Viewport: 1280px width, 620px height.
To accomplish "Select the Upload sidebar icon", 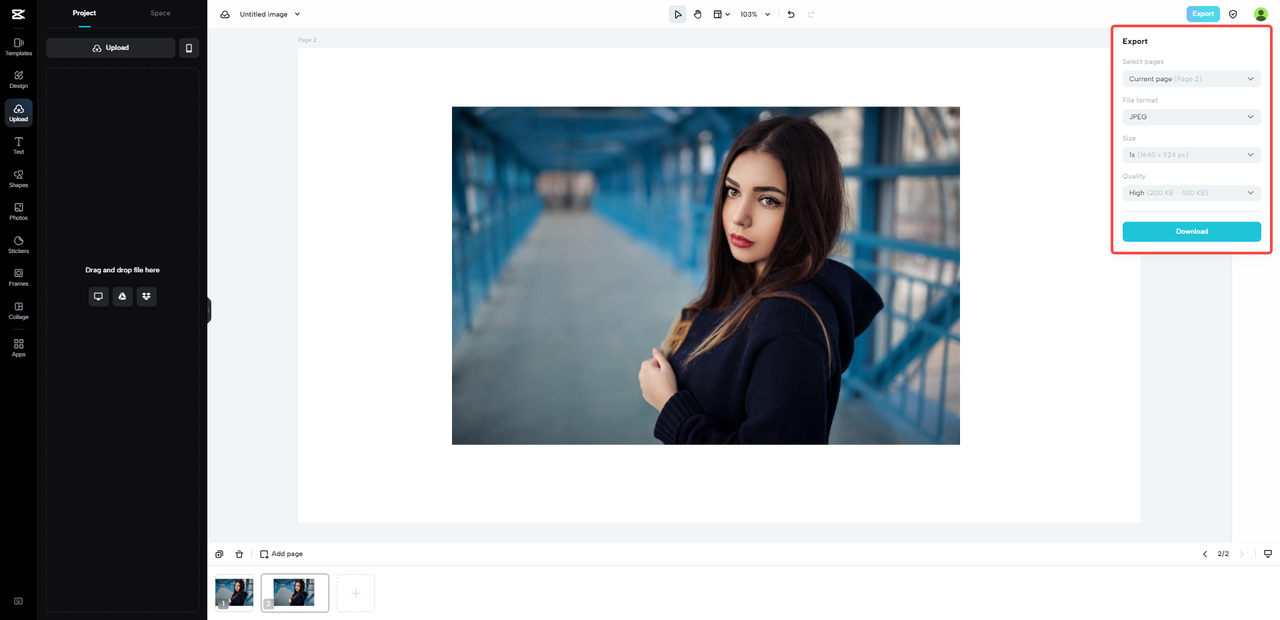I will pyautogui.click(x=18, y=113).
